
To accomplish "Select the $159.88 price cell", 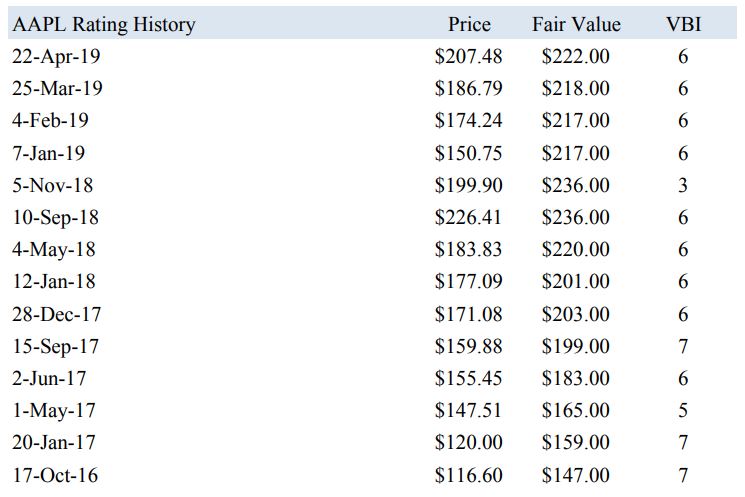I will click(469, 346).
